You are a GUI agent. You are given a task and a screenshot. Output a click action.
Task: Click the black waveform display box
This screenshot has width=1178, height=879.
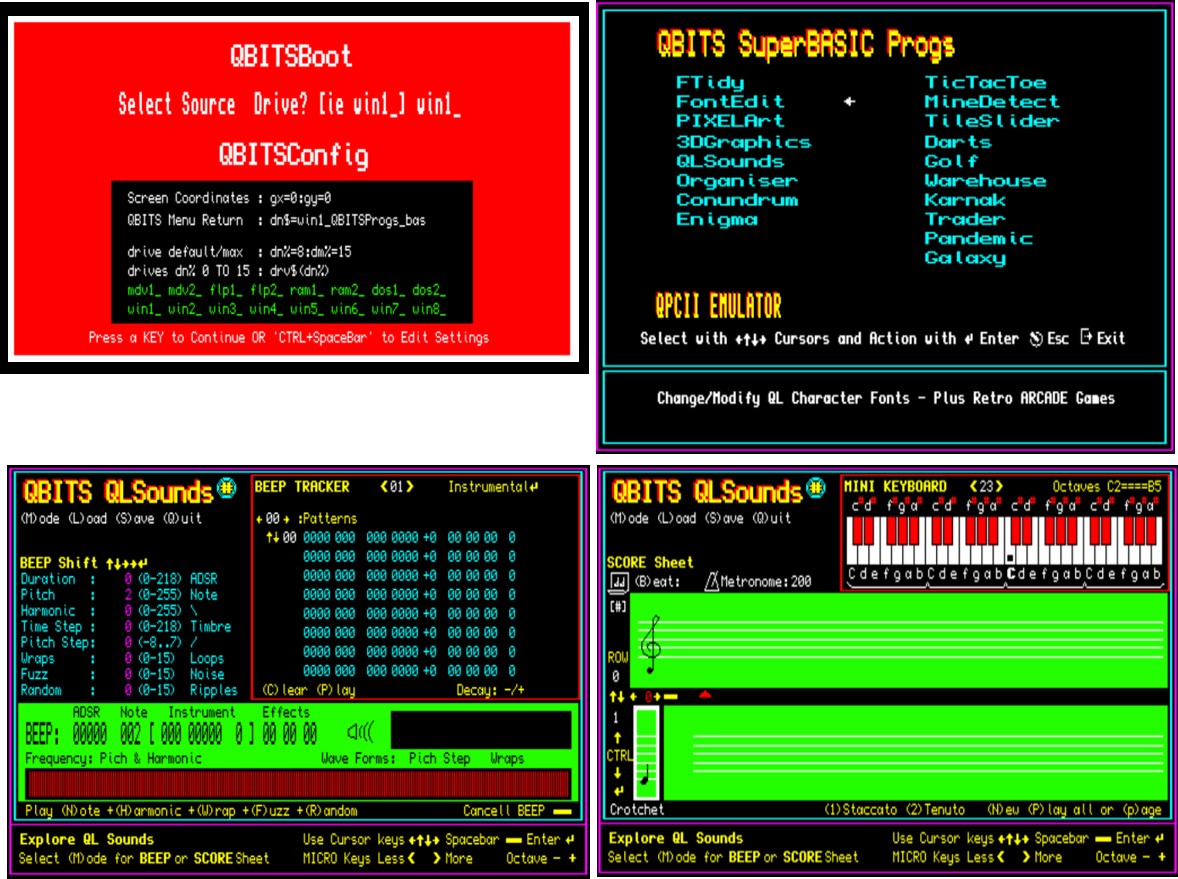coord(481,730)
